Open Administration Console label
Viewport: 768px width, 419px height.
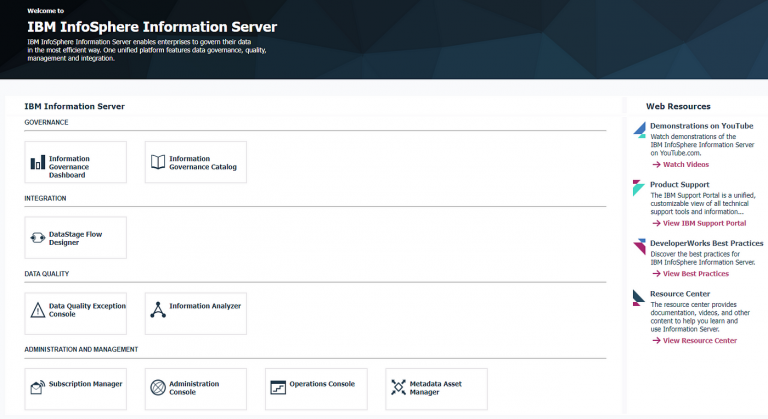point(194,388)
